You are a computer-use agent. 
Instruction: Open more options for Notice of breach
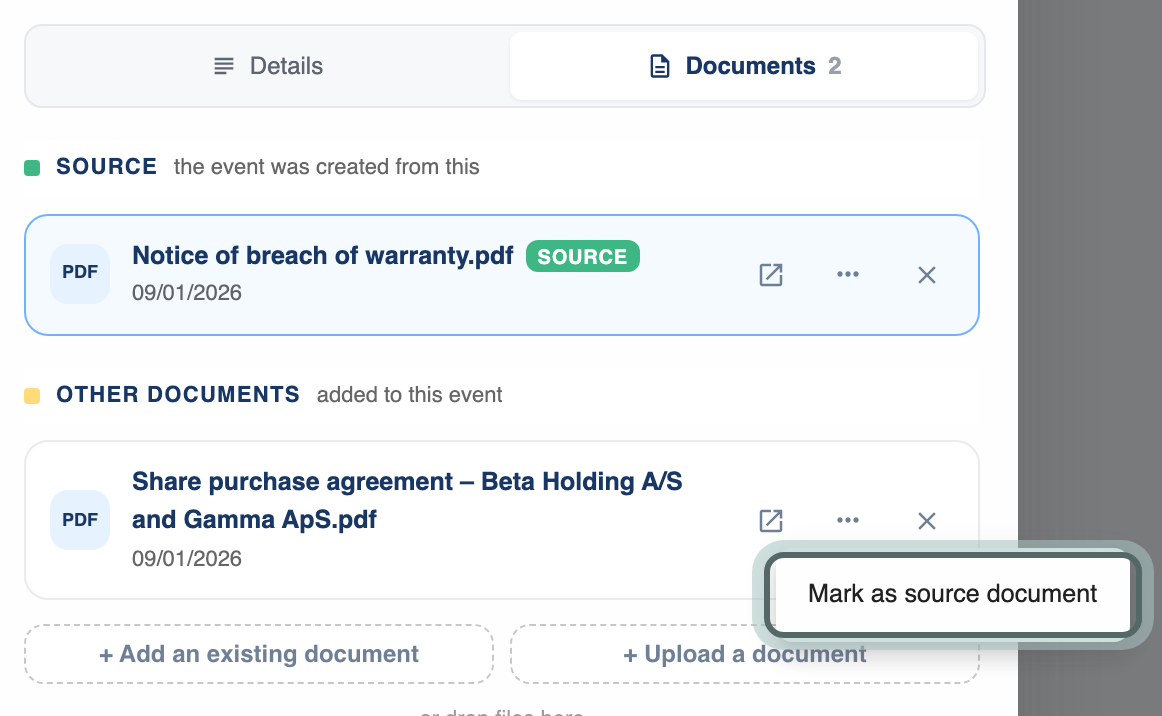click(848, 274)
